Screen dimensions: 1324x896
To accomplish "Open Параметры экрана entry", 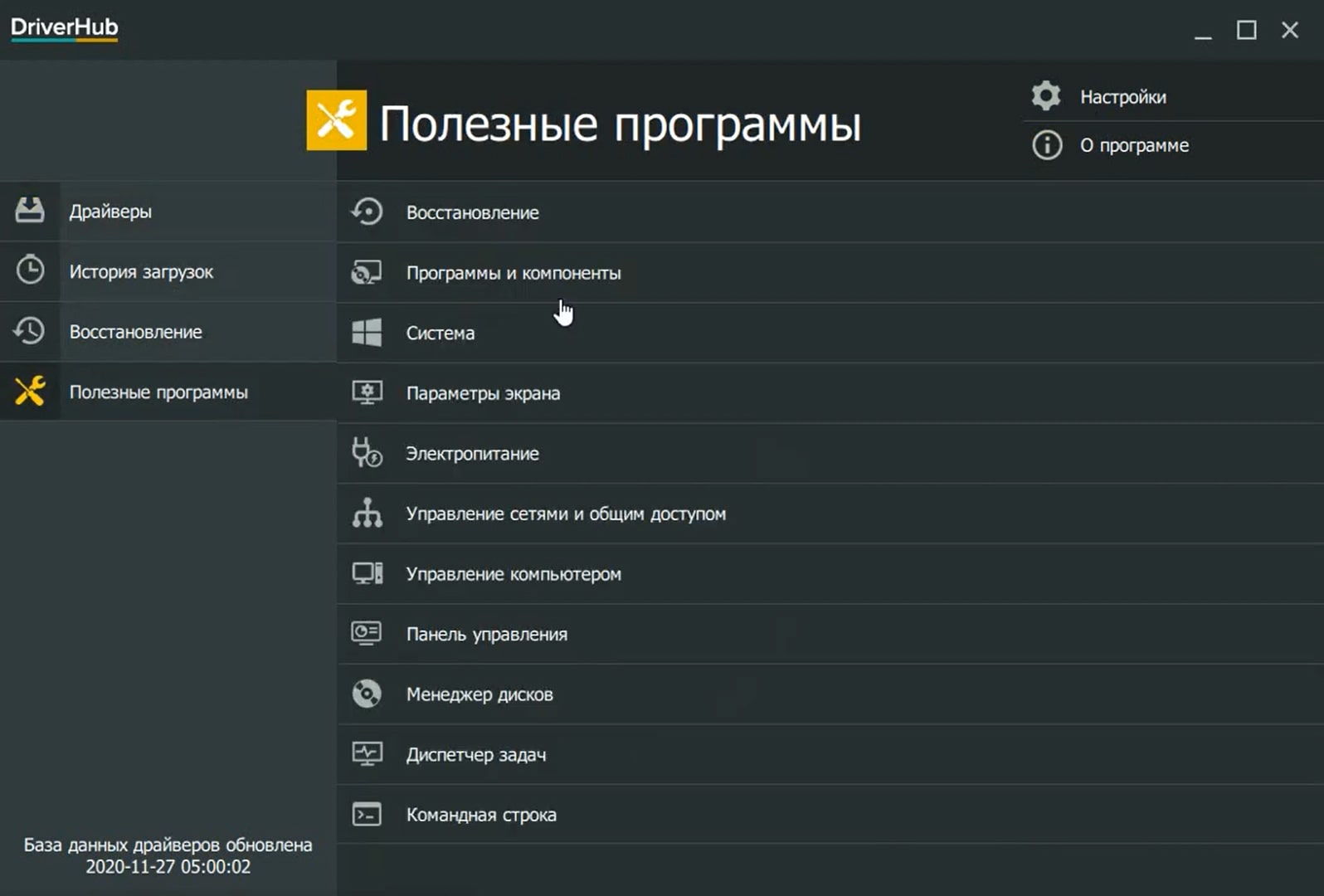I will [x=483, y=393].
